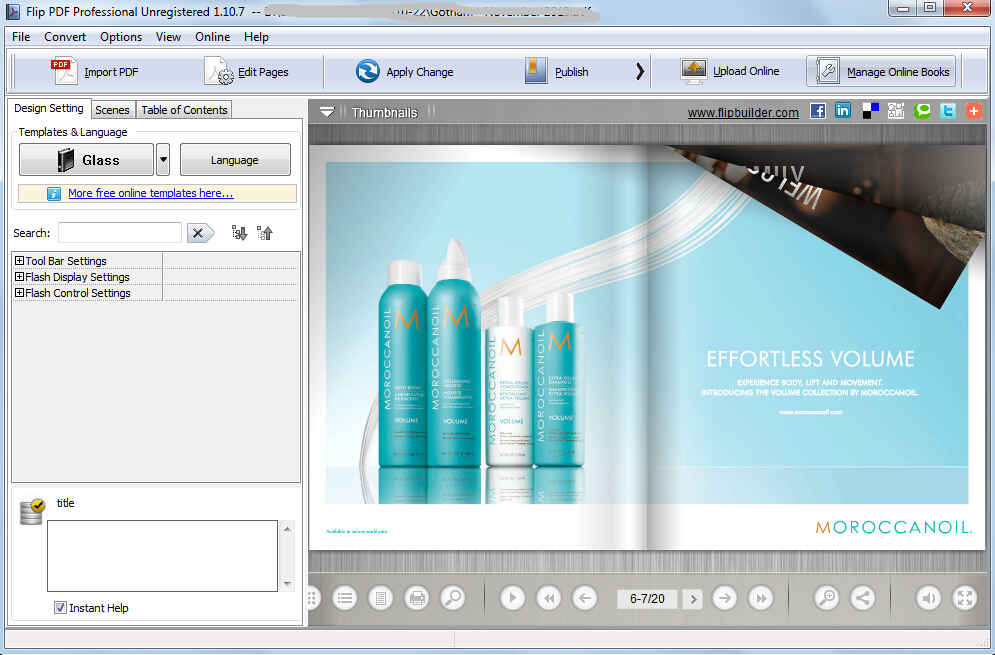Click the single page view button
This screenshot has height=655, width=995.
point(381,598)
